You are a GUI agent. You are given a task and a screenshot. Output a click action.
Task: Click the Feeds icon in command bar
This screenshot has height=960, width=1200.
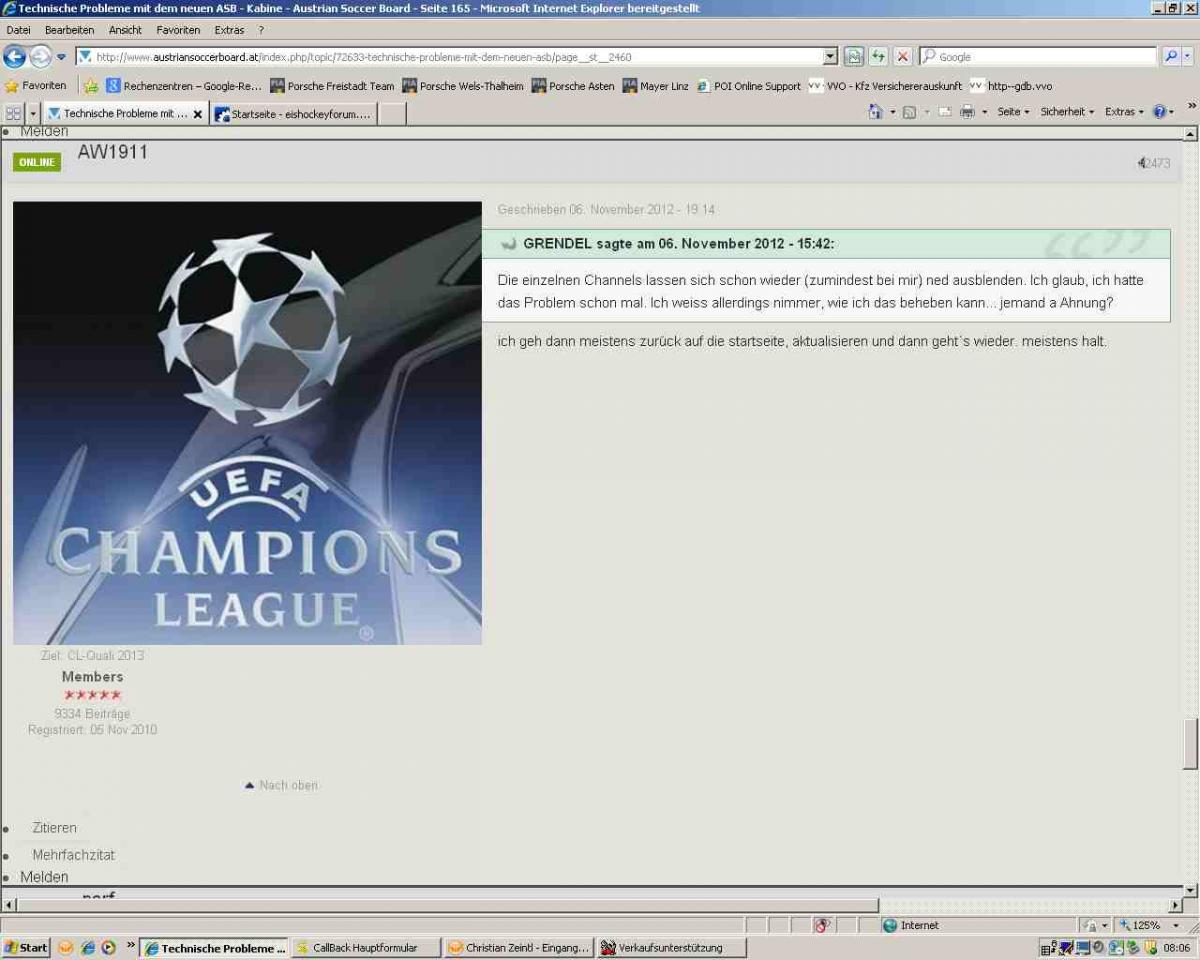pos(909,112)
